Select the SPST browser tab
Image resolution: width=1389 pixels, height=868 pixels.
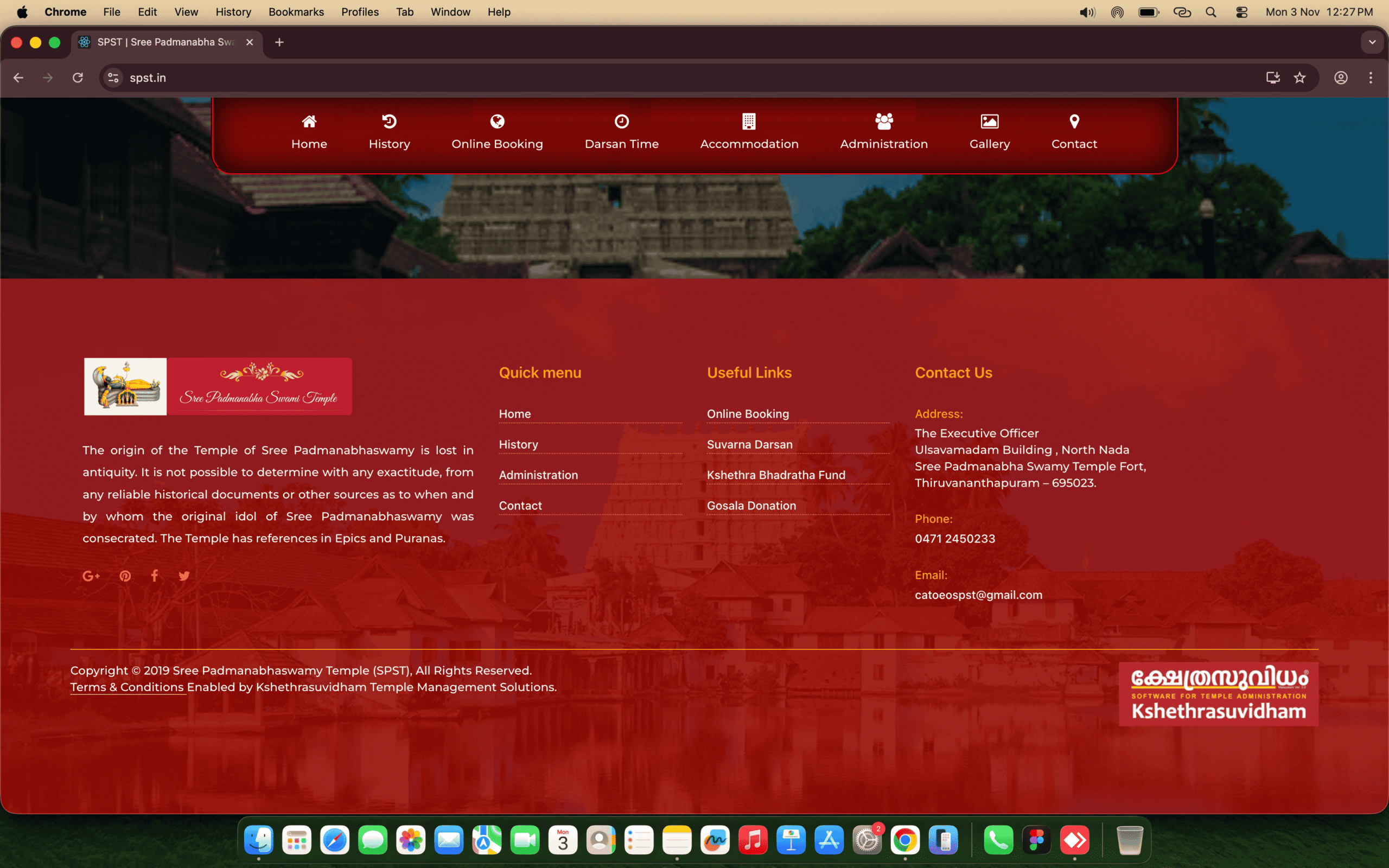point(165,42)
